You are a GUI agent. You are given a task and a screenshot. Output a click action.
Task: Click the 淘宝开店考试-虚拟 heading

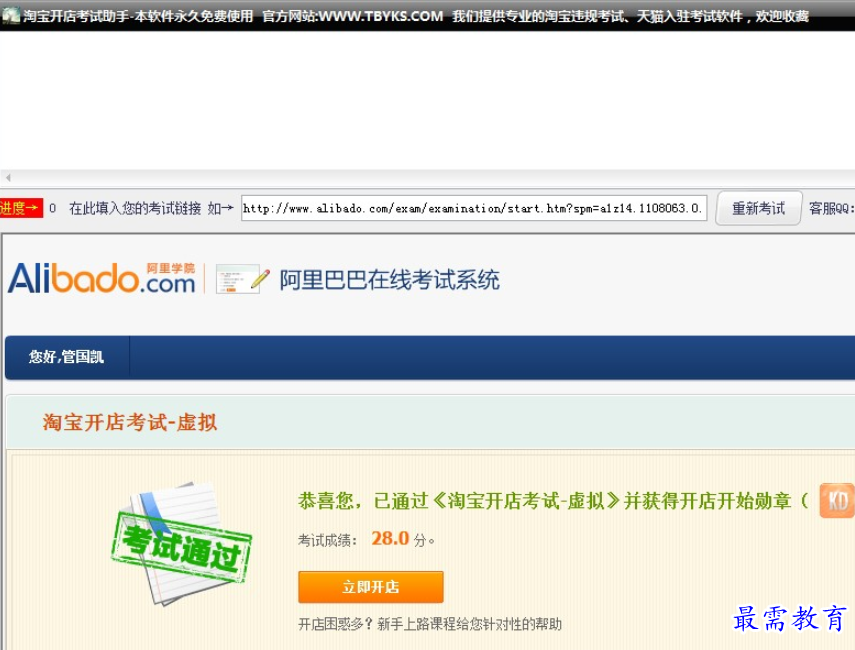(130, 422)
